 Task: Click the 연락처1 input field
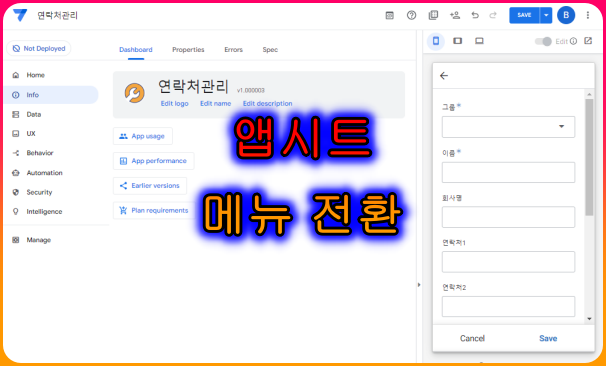508,262
